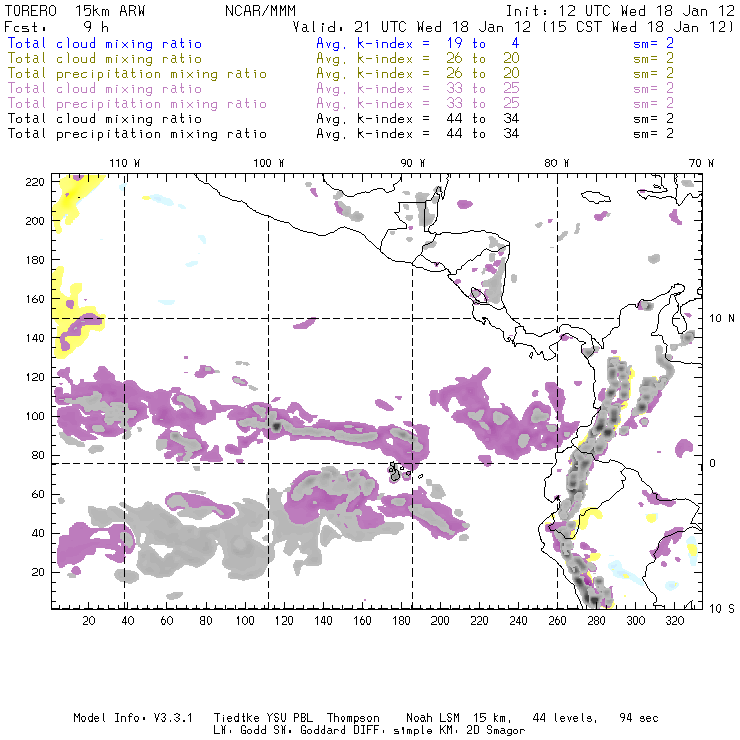
Task: Select the olive "Total cloud mixing ratio" legend line
Action: click(105, 59)
